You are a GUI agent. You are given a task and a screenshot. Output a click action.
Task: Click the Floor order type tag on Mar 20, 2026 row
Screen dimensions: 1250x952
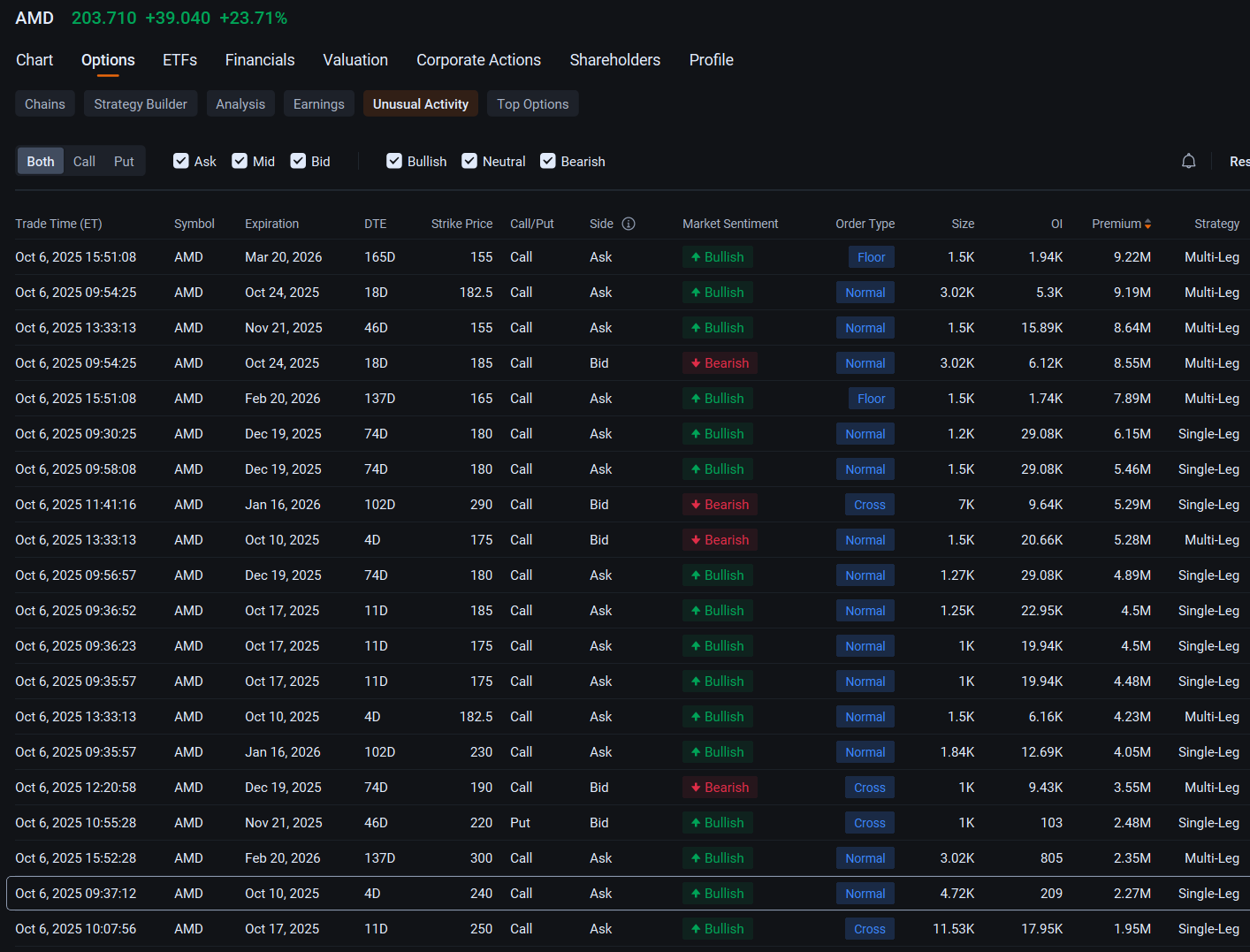[871, 257]
